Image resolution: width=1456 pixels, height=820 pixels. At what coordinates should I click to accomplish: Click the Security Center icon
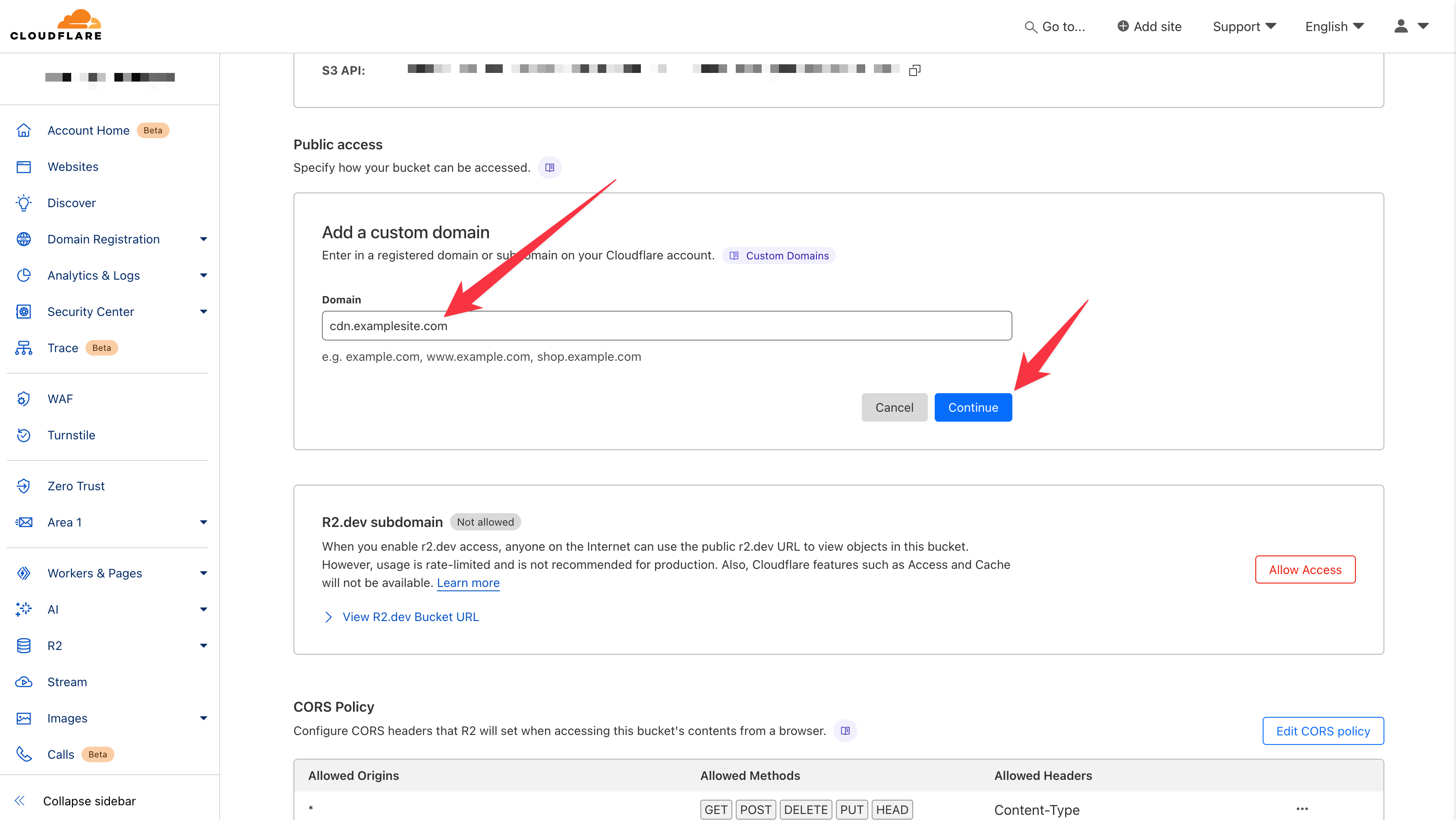click(x=24, y=312)
